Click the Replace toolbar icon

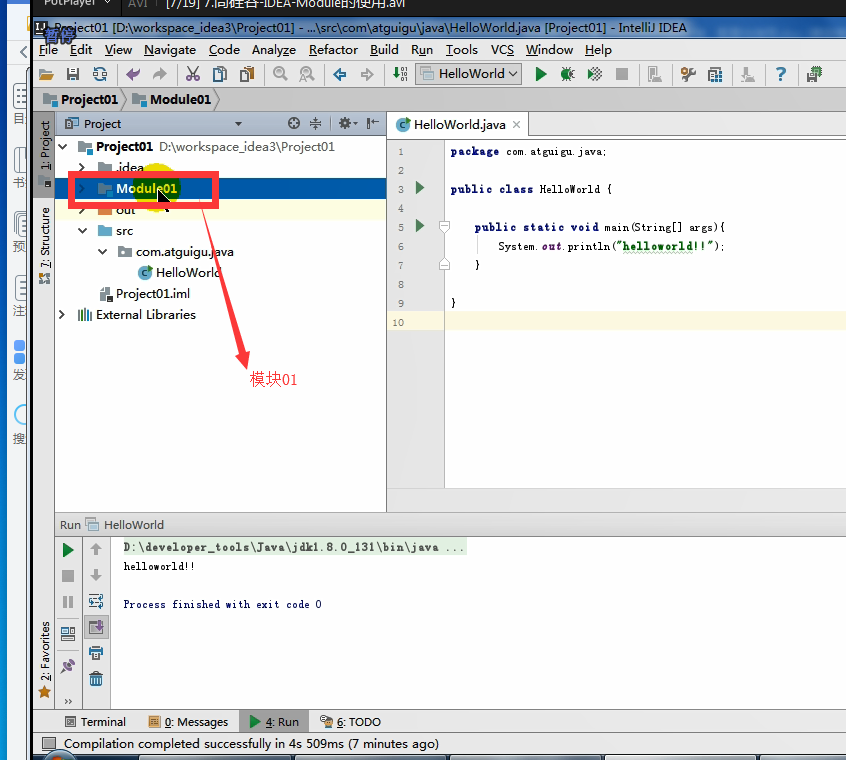(306, 74)
